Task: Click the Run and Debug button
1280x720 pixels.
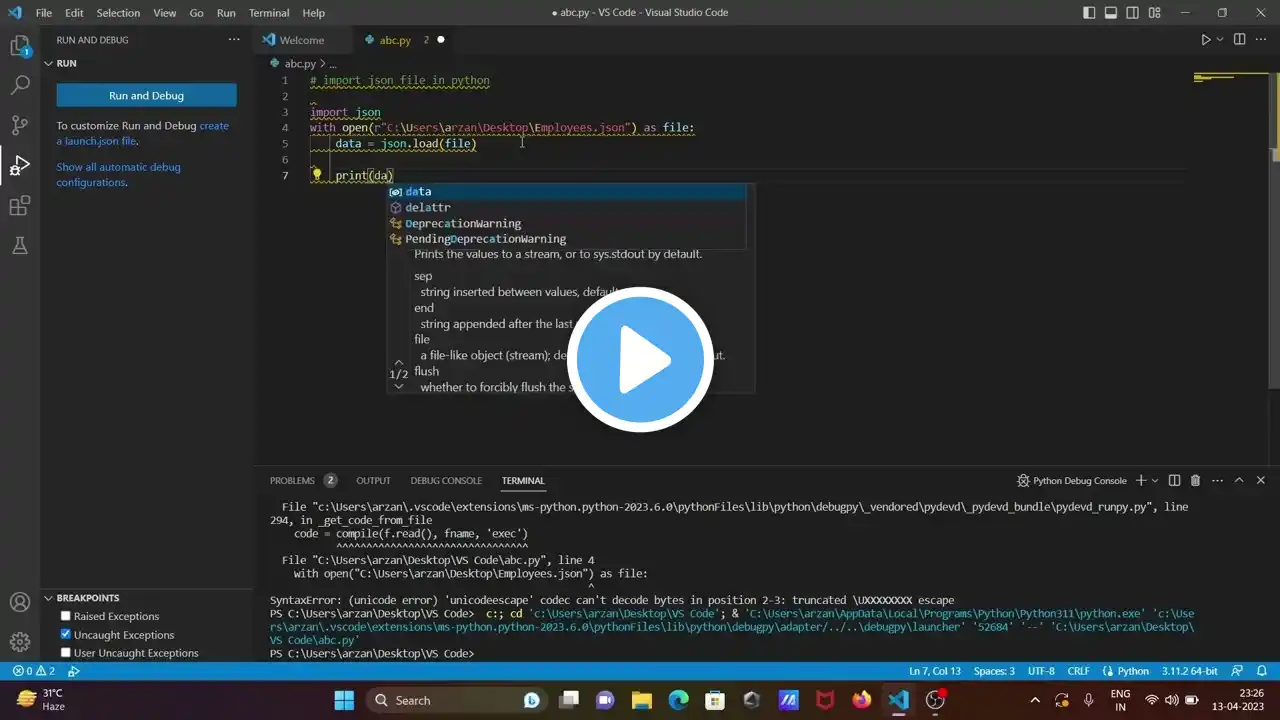Action: click(146, 96)
